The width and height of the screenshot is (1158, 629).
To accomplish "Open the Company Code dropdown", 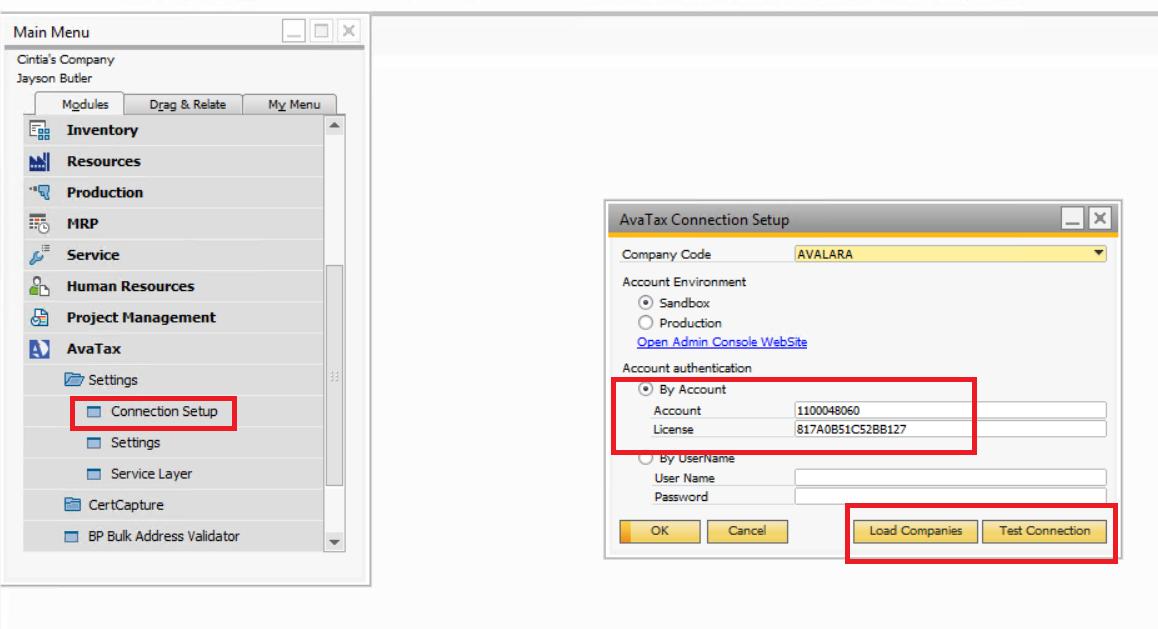I will (1099, 254).
